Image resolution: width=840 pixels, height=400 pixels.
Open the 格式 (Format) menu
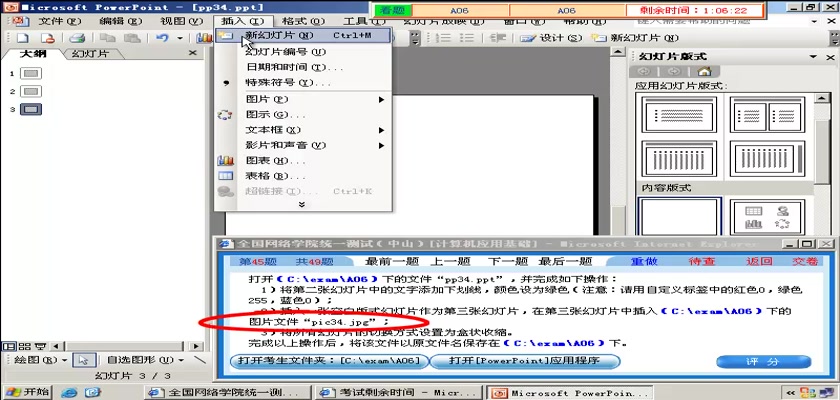pos(303,21)
